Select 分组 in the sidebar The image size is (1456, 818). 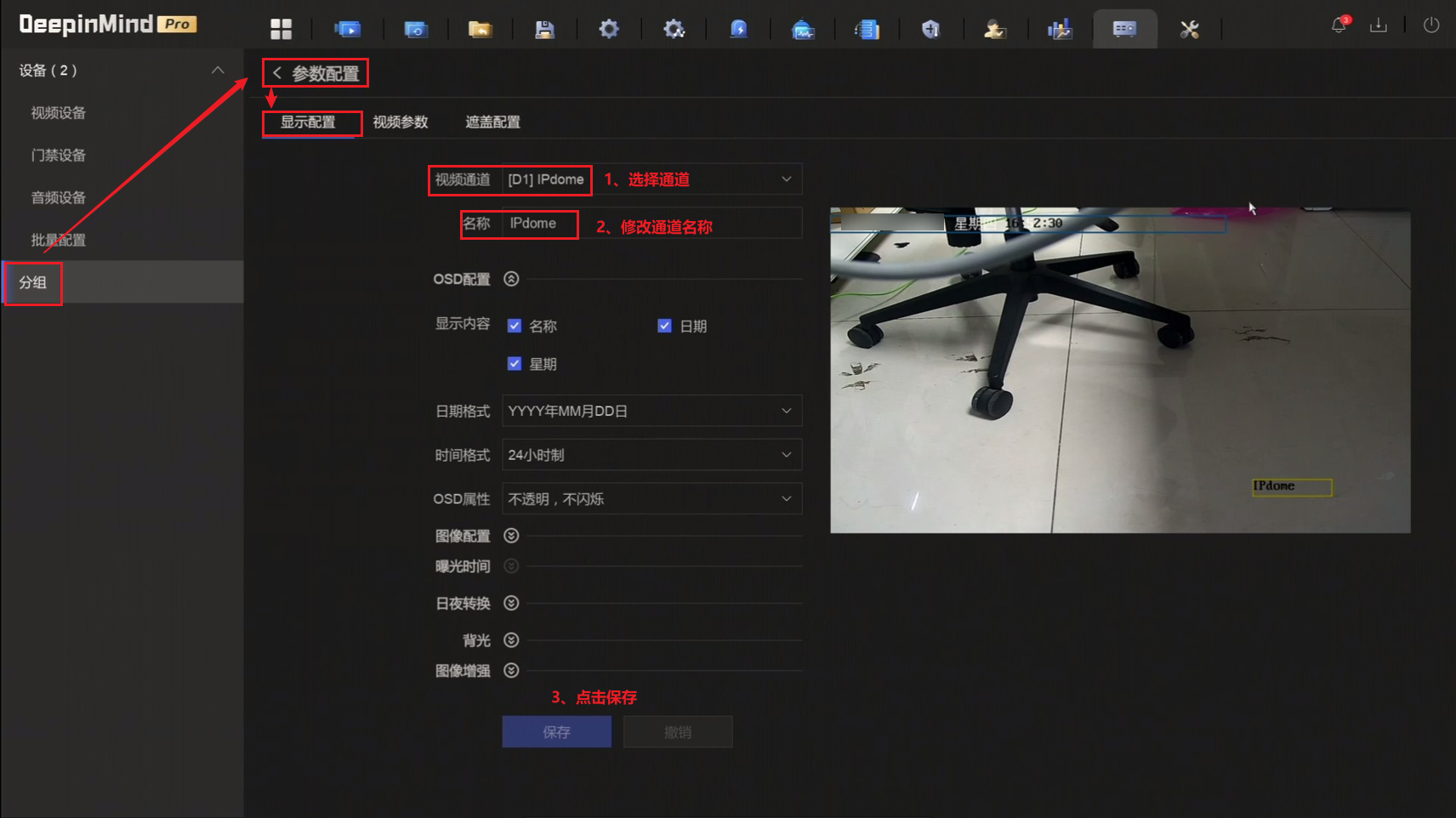(x=122, y=282)
